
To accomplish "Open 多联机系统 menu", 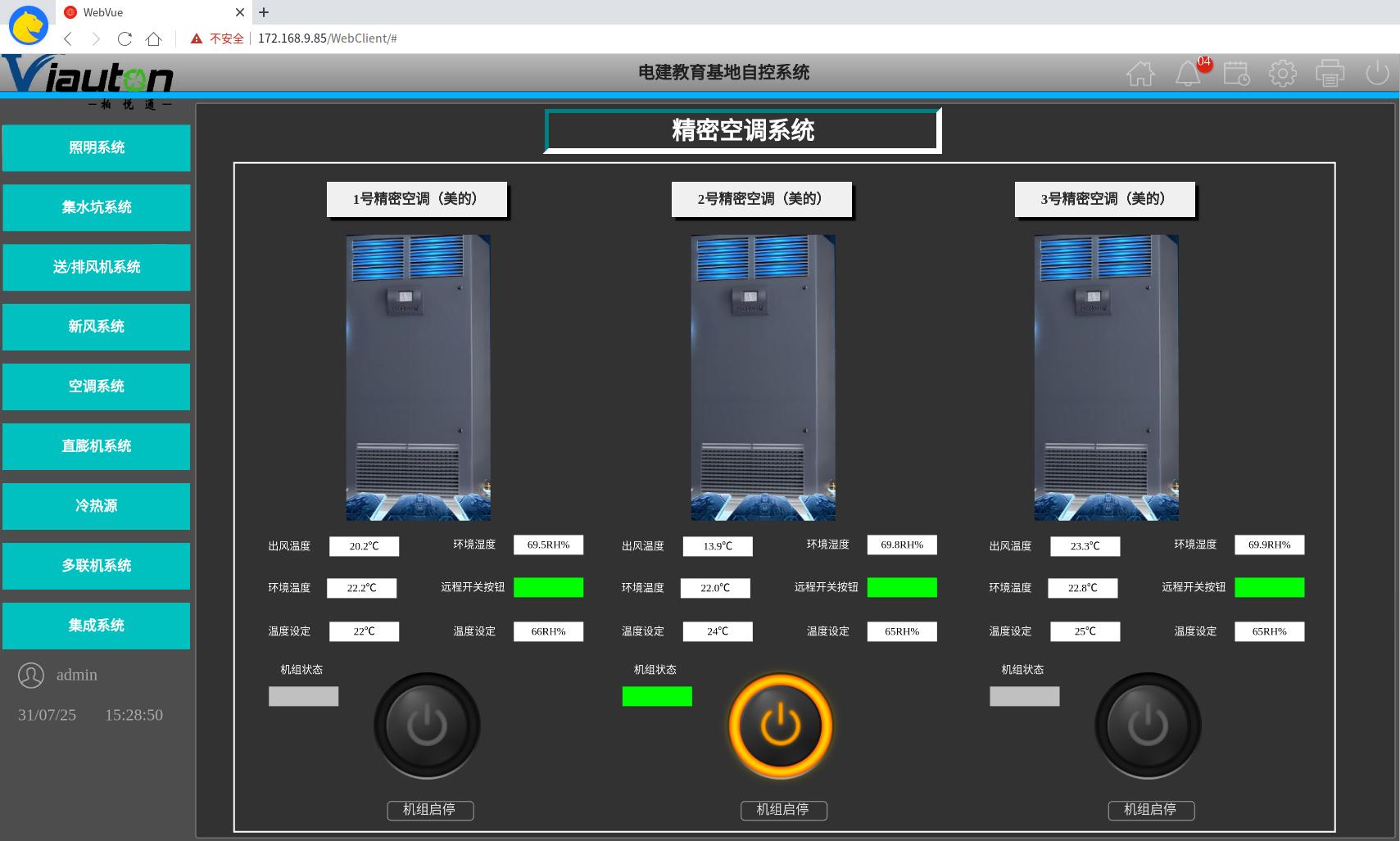I will point(97,566).
